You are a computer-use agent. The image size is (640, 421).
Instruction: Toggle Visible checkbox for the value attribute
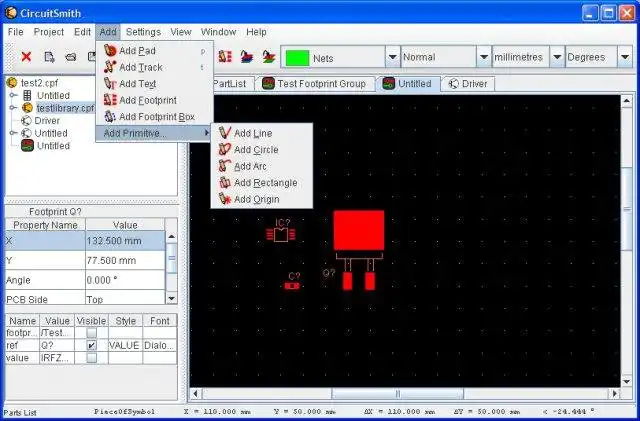pos(92,358)
